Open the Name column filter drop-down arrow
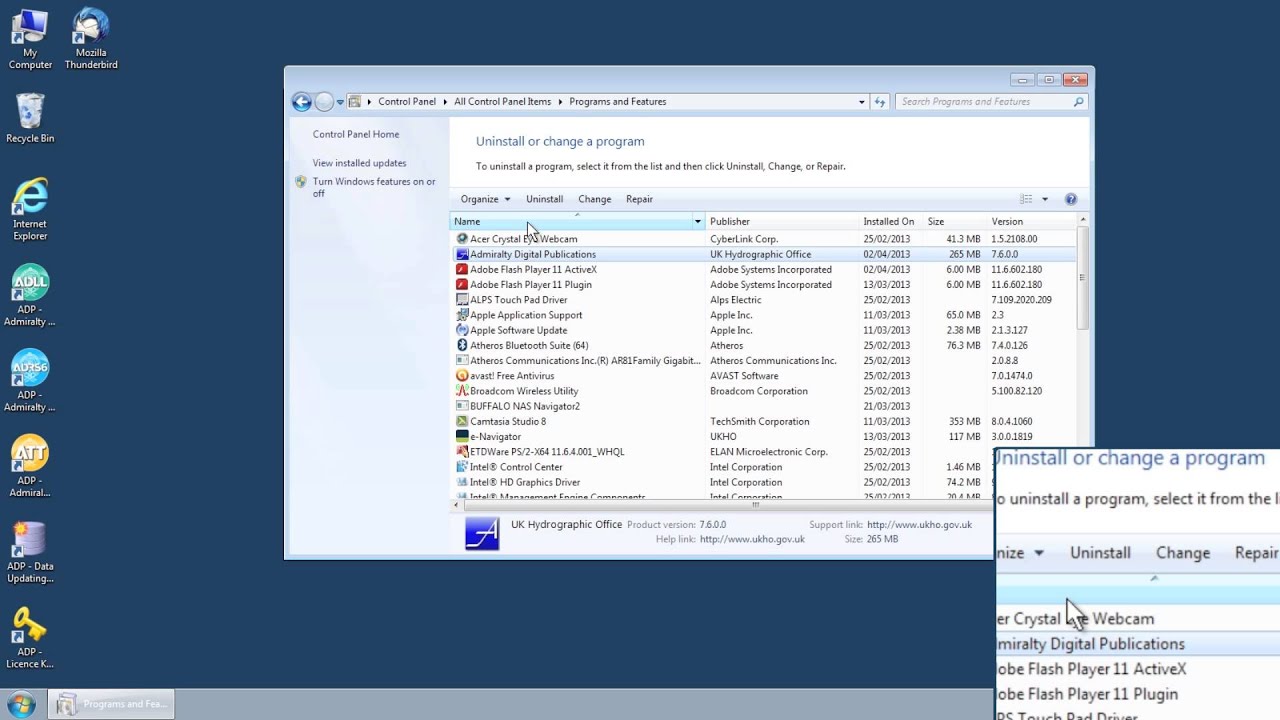 tap(698, 222)
